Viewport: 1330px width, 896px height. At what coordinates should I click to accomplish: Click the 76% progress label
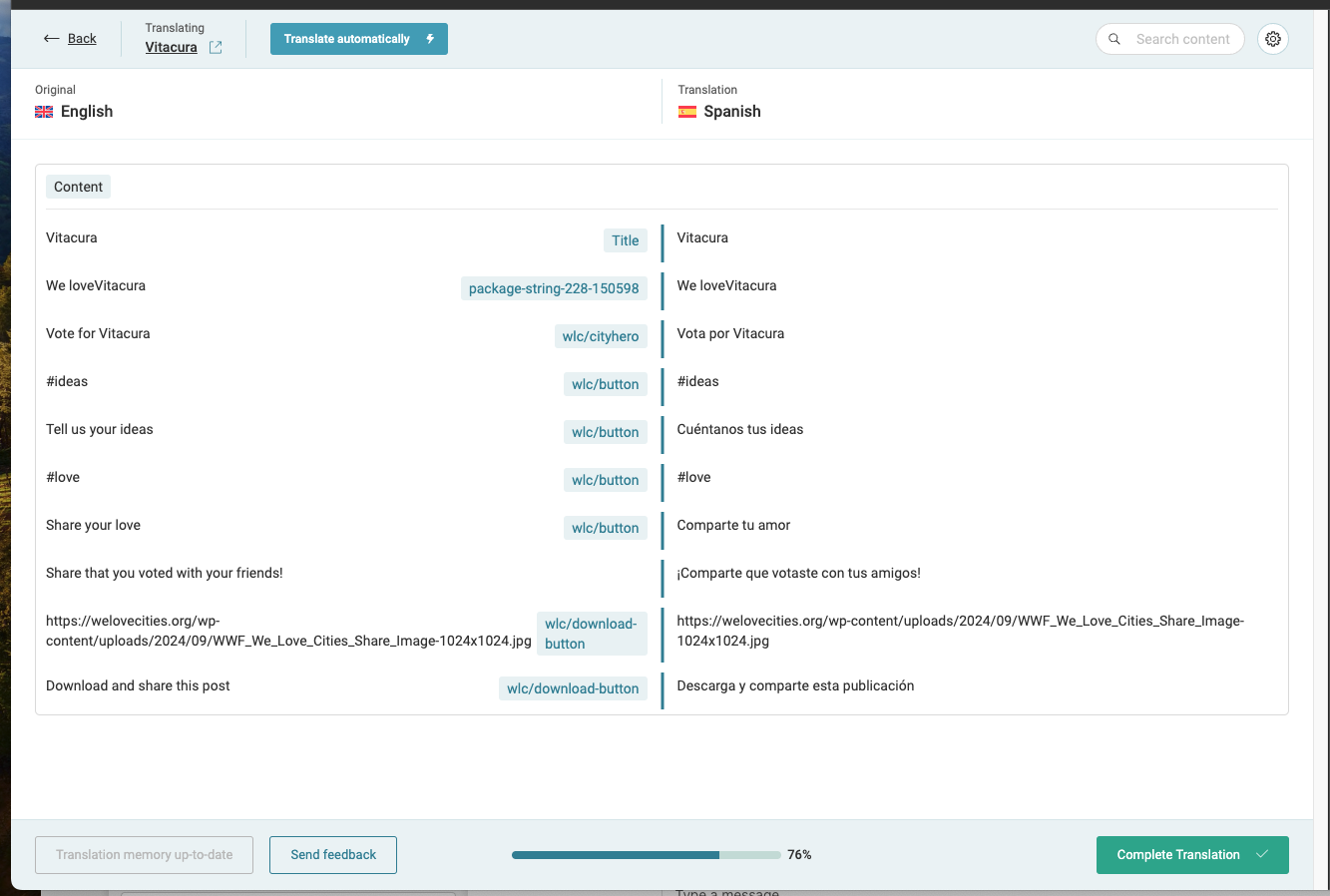click(799, 855)
